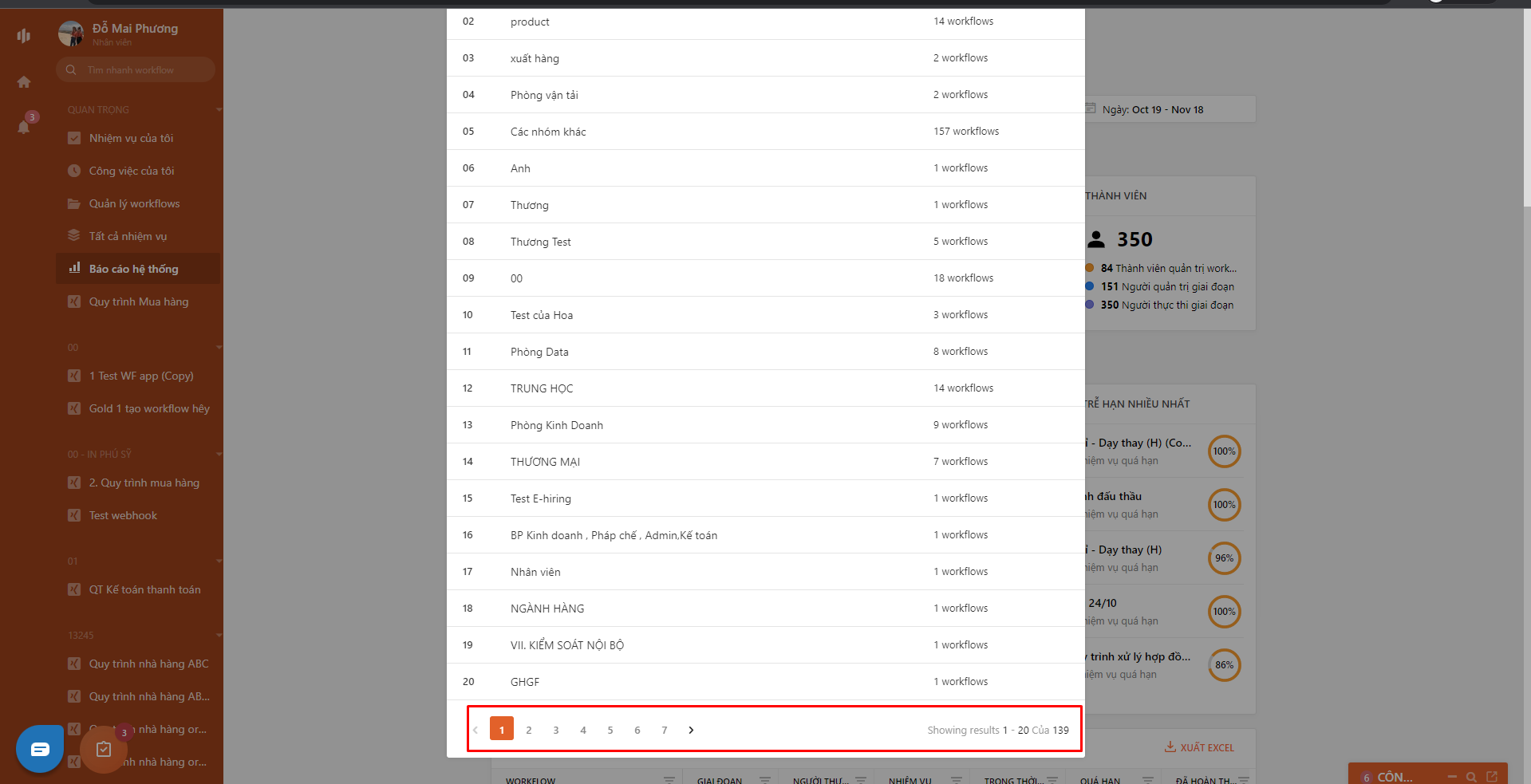1531x784 pixels.
Task: Collapse the '00 - IN PHÚ SỸ' sidebar section
Action: [x=219, y=454]
